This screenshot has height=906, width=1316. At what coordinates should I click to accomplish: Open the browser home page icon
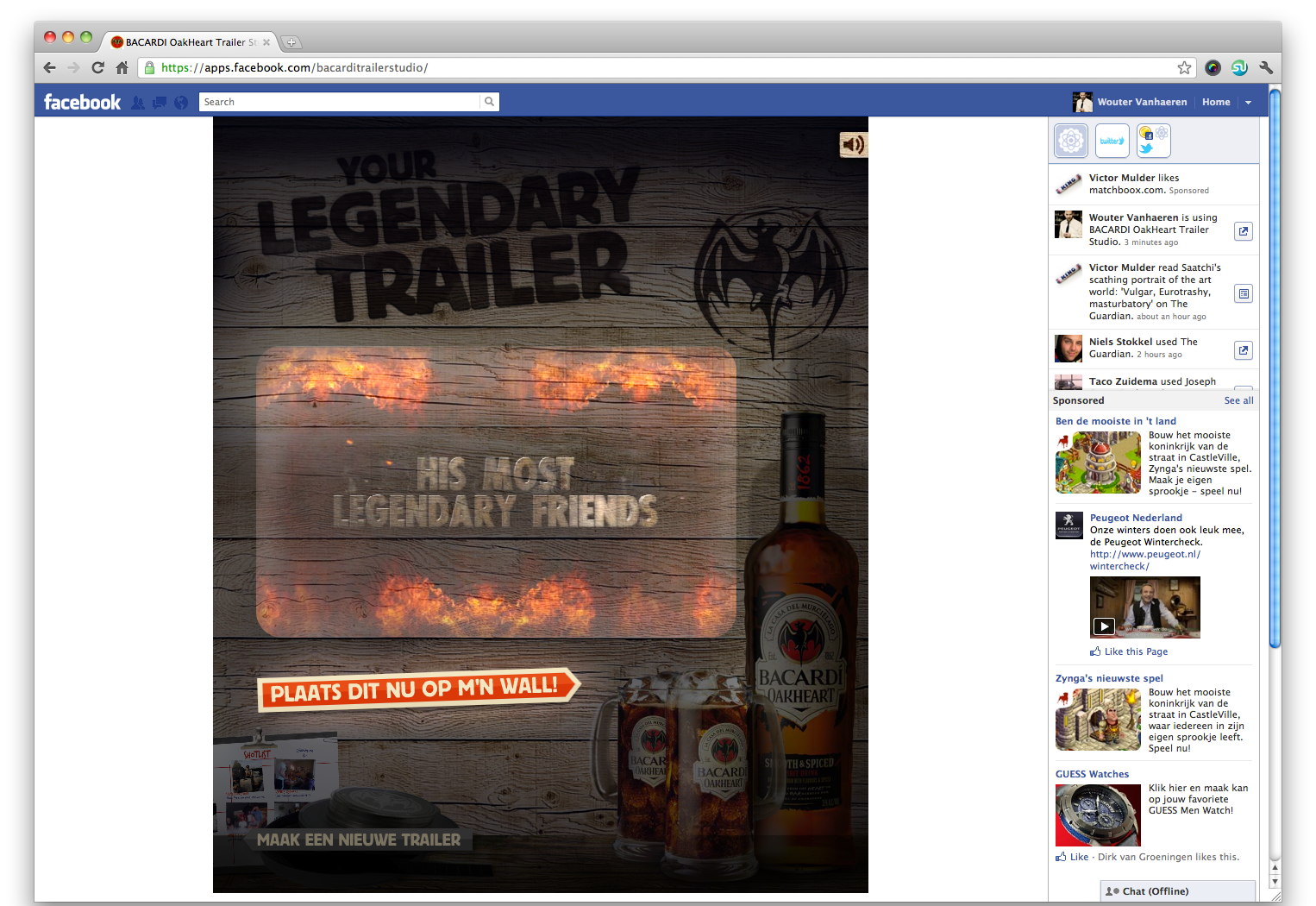point(122,67)
